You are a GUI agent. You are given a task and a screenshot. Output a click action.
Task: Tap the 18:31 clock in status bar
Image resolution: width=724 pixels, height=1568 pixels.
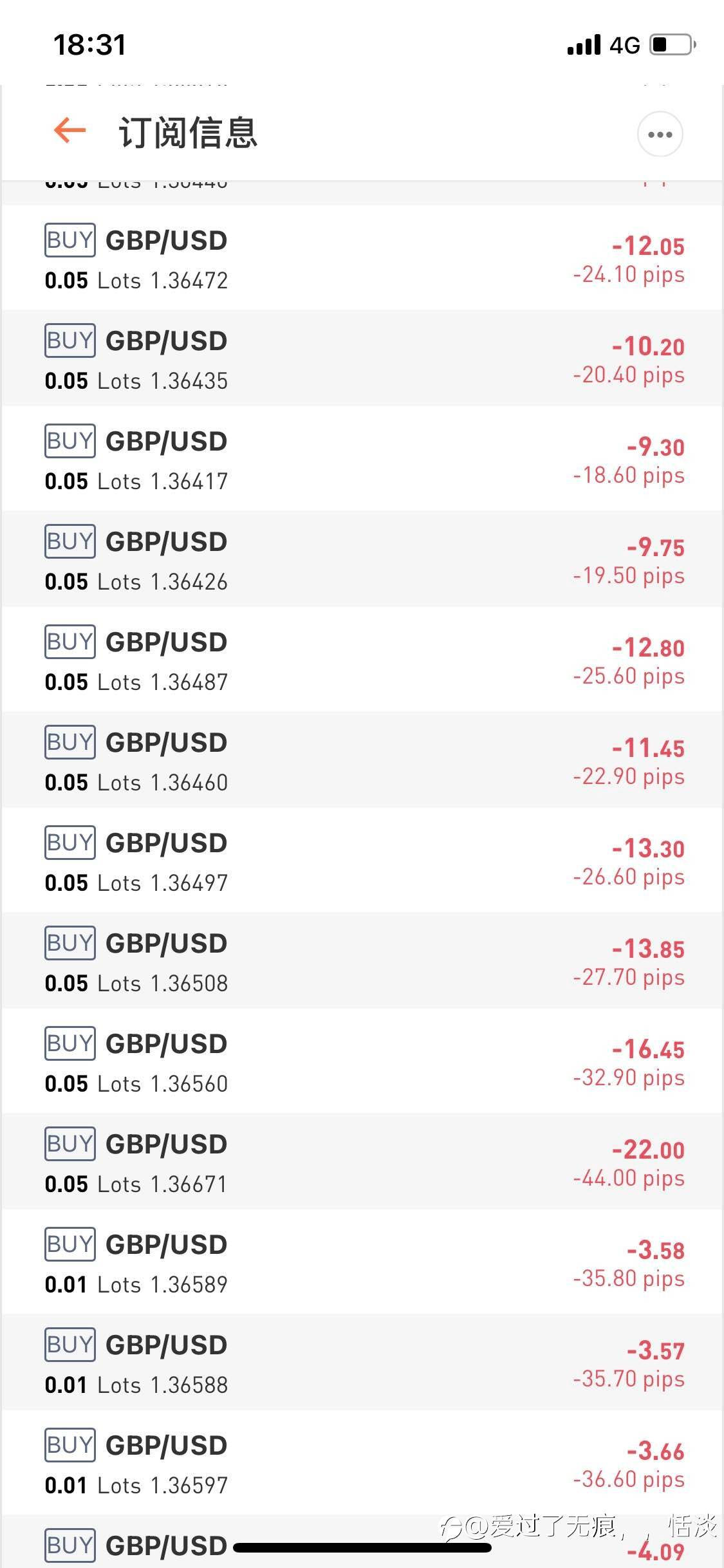pyautogui.click(x=89, y=45)
